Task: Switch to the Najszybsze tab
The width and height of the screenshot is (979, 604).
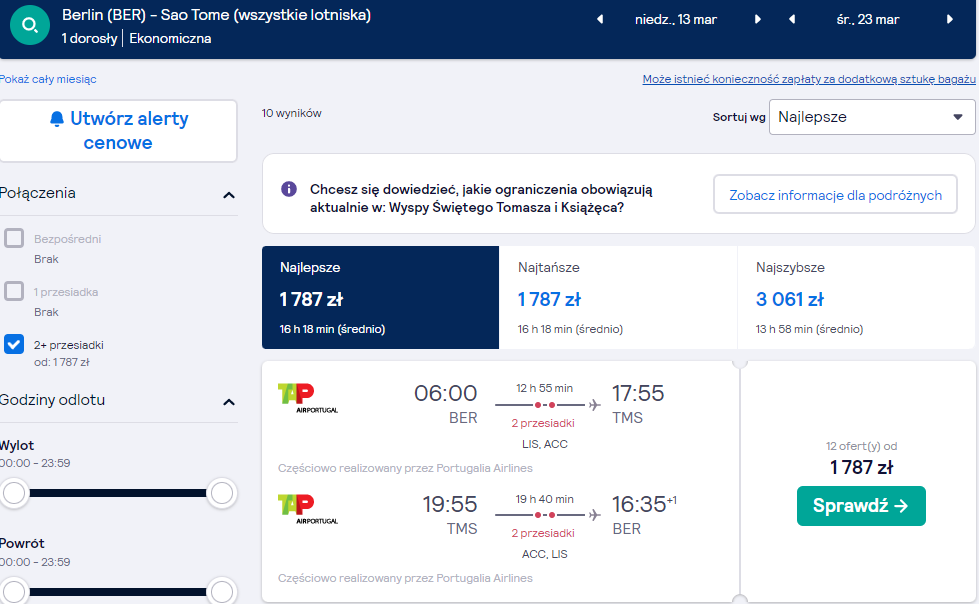Action: (x=856, y=297)
